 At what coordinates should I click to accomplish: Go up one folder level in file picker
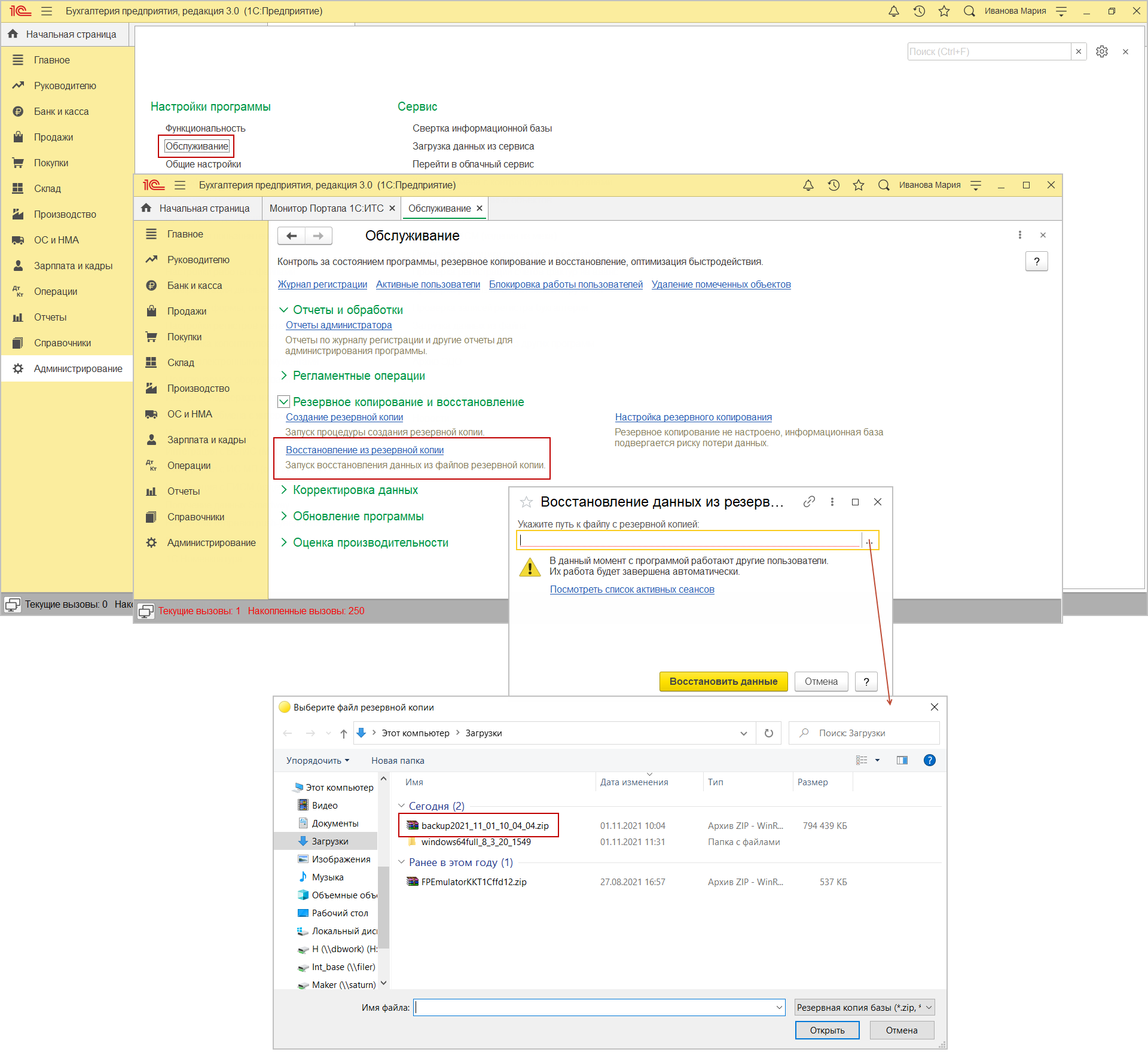[343, 733]
